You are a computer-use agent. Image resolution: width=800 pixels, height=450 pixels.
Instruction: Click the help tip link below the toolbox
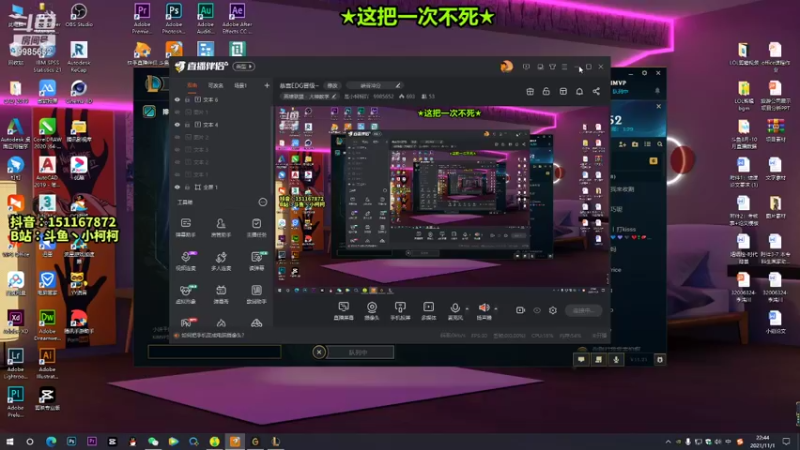click(x=213, y=335)
